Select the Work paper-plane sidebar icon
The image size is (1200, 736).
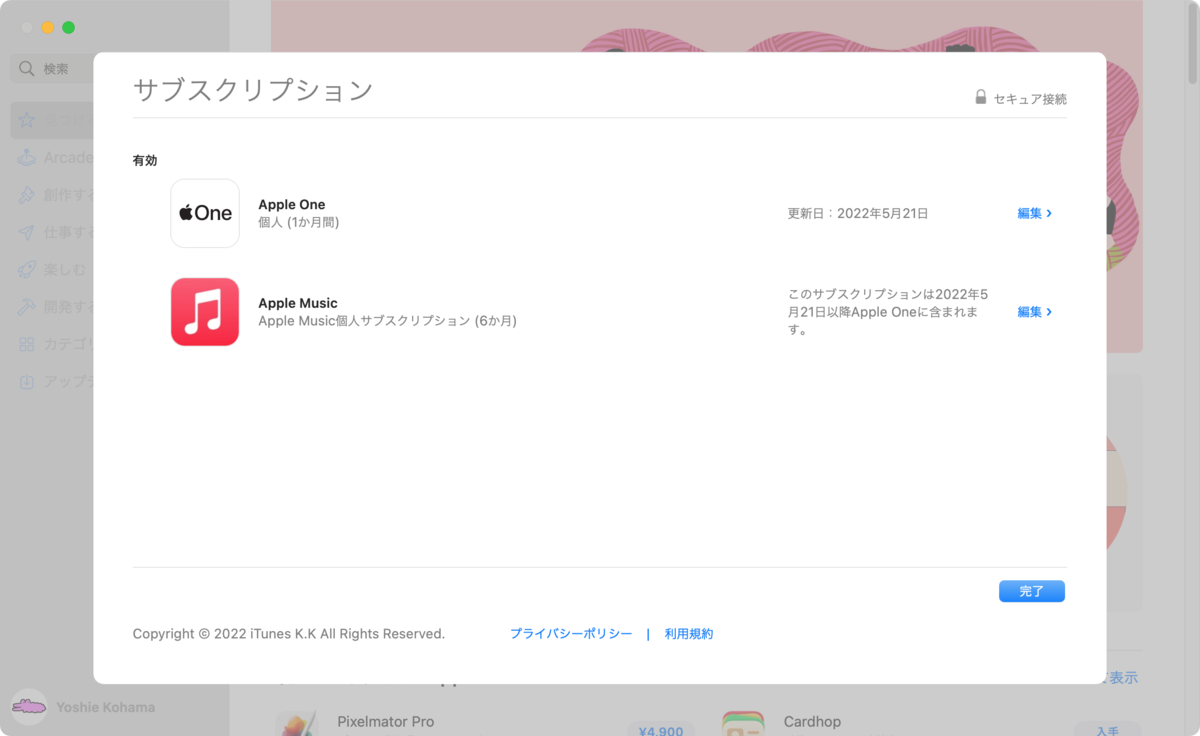coord(27,232)
